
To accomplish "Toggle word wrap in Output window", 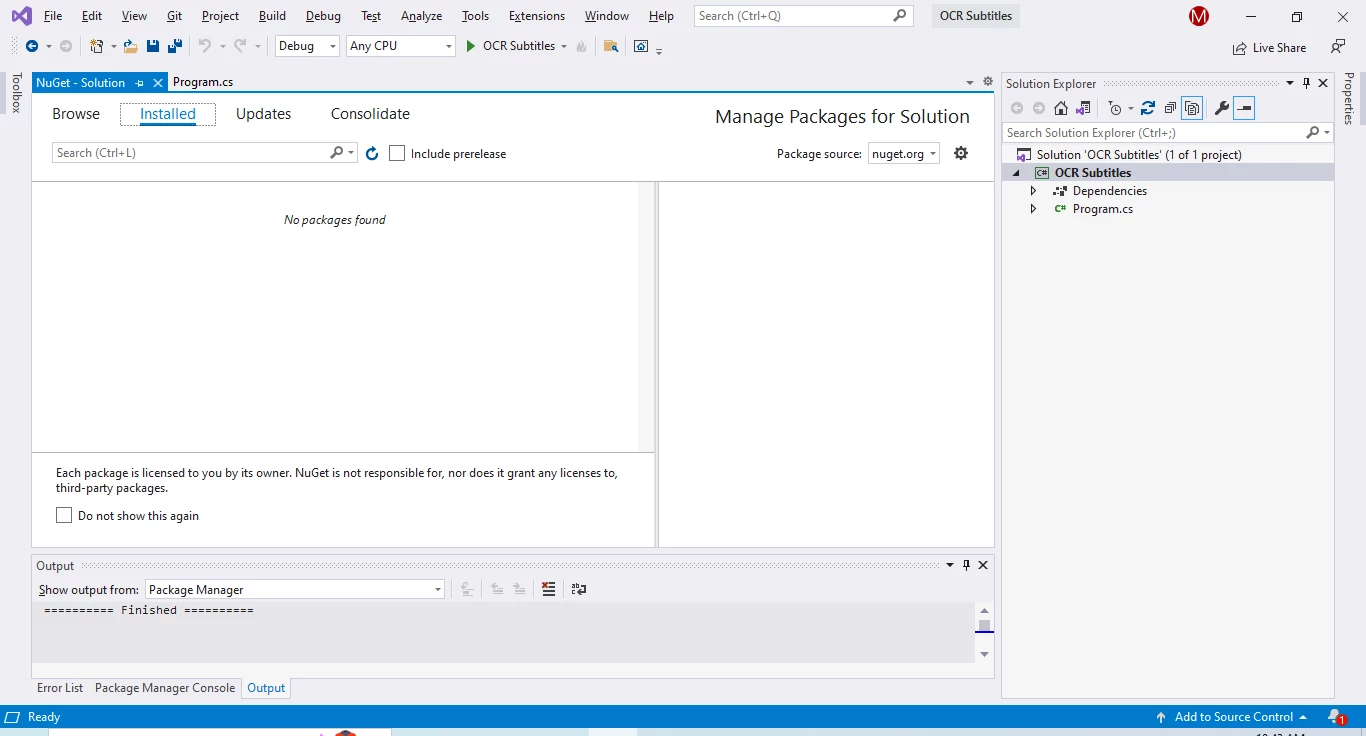I will (578, 589).
